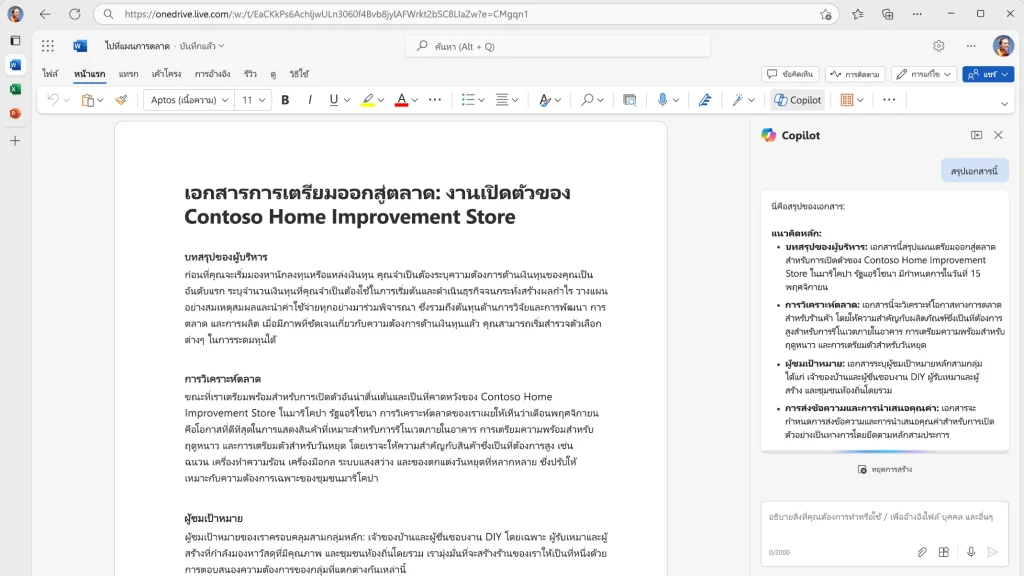Click the Find magnifier icon in ribbon
This screenshot has height=576, width=1024.
pyautogui.click(x=587, y=100)
